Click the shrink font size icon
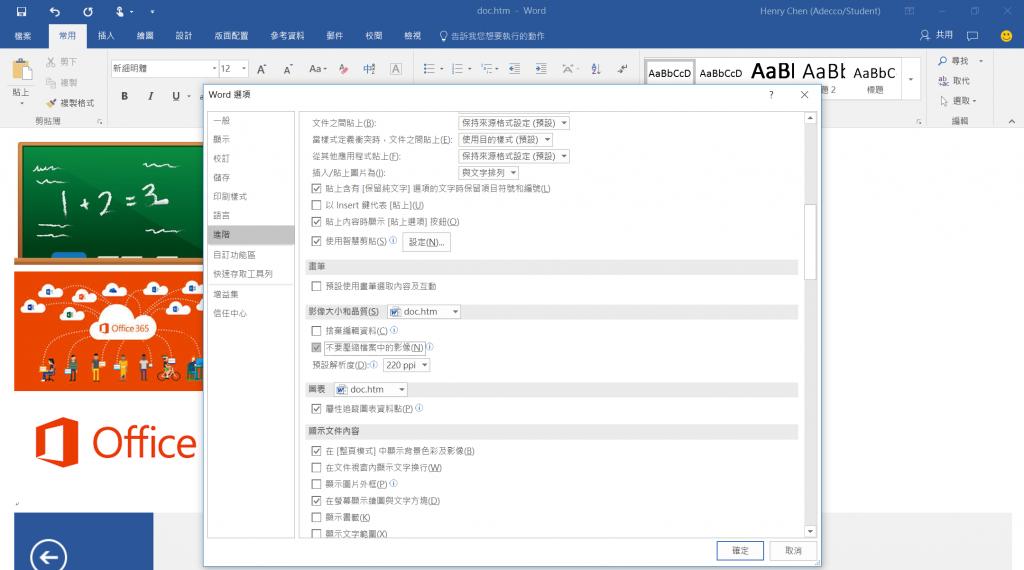The image size is (1024, 570). point(287,69)
